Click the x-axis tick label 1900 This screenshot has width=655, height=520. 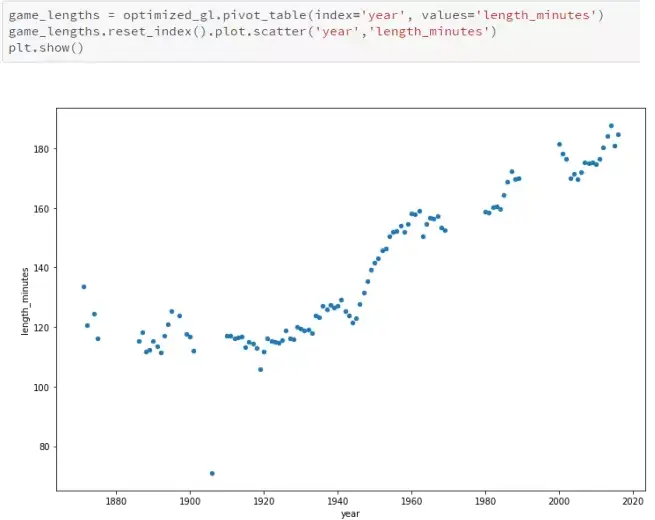pyautogui.click(x=190, y=501)
